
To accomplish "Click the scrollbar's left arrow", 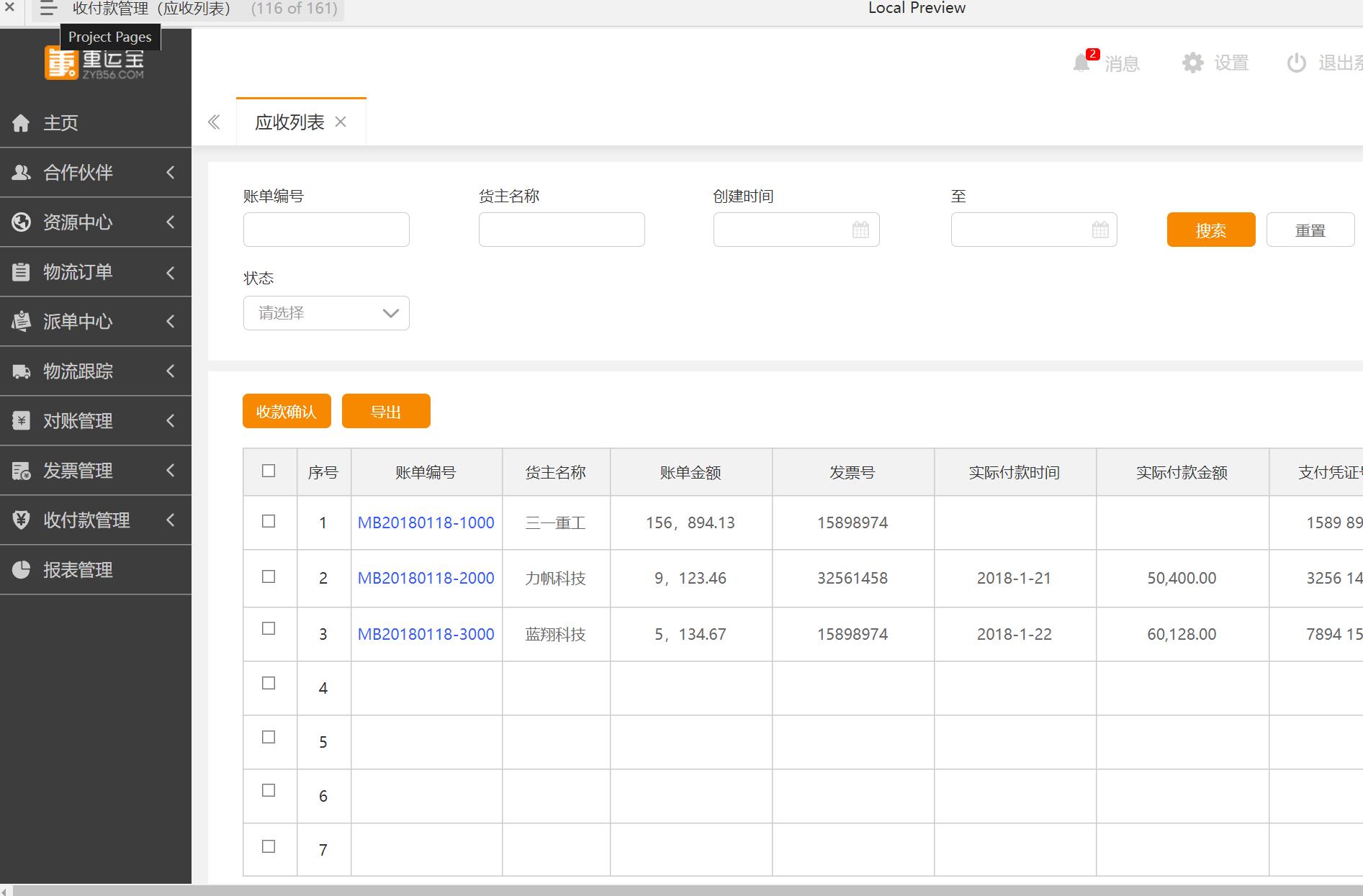I will coord(6,890).
